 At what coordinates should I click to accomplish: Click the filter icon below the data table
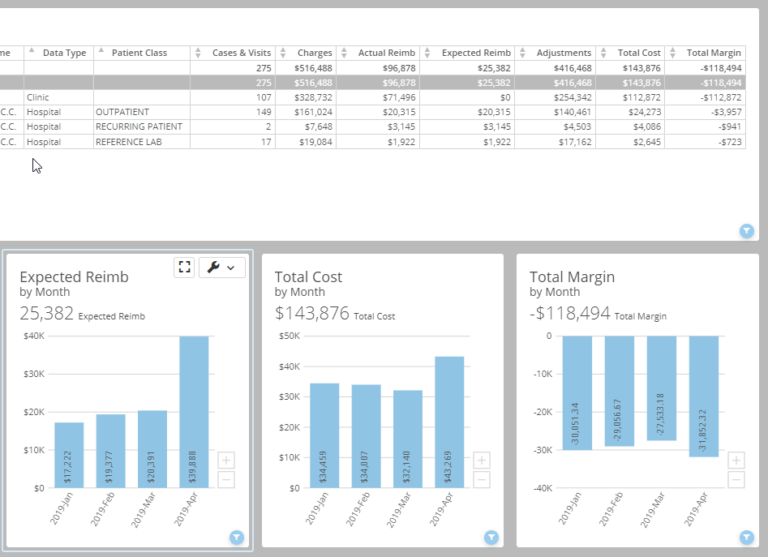(x=746, y=231)
